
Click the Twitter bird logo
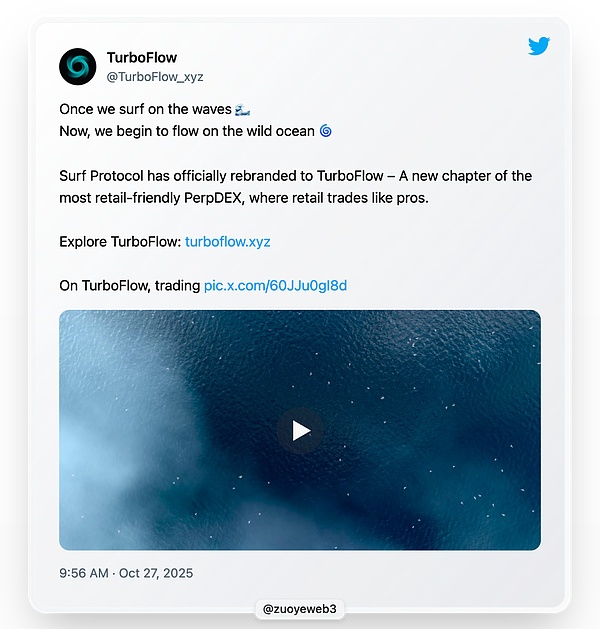tap(539, 46)
